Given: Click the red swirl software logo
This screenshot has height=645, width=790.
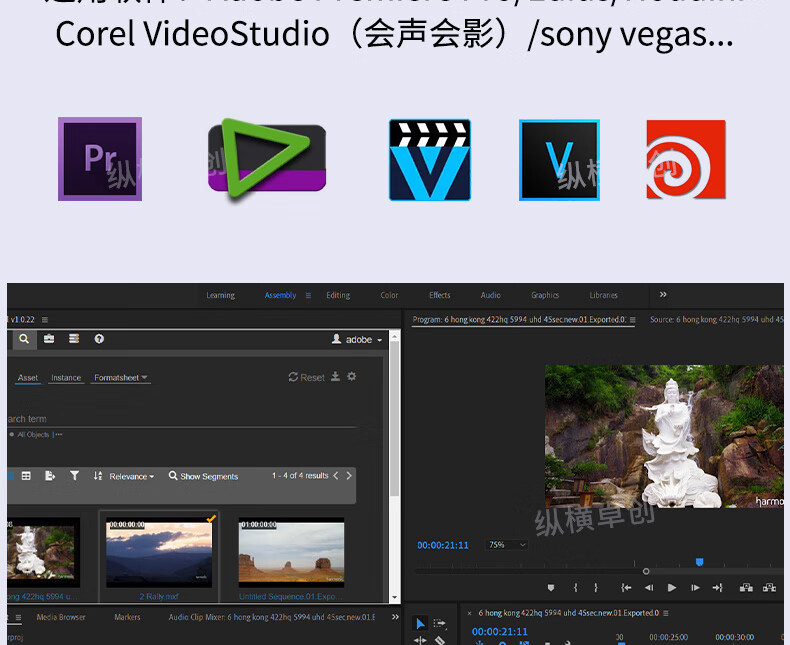Looking at the screenshot, I should pos(686,159).
